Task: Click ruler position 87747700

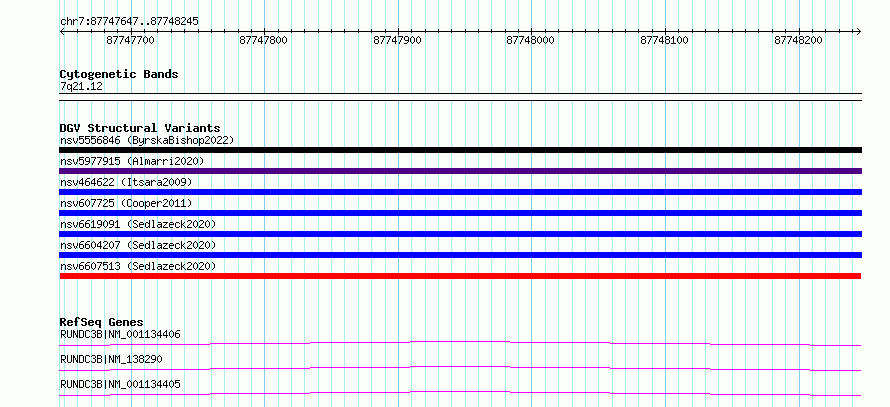Action: click(x=131, y=40)
